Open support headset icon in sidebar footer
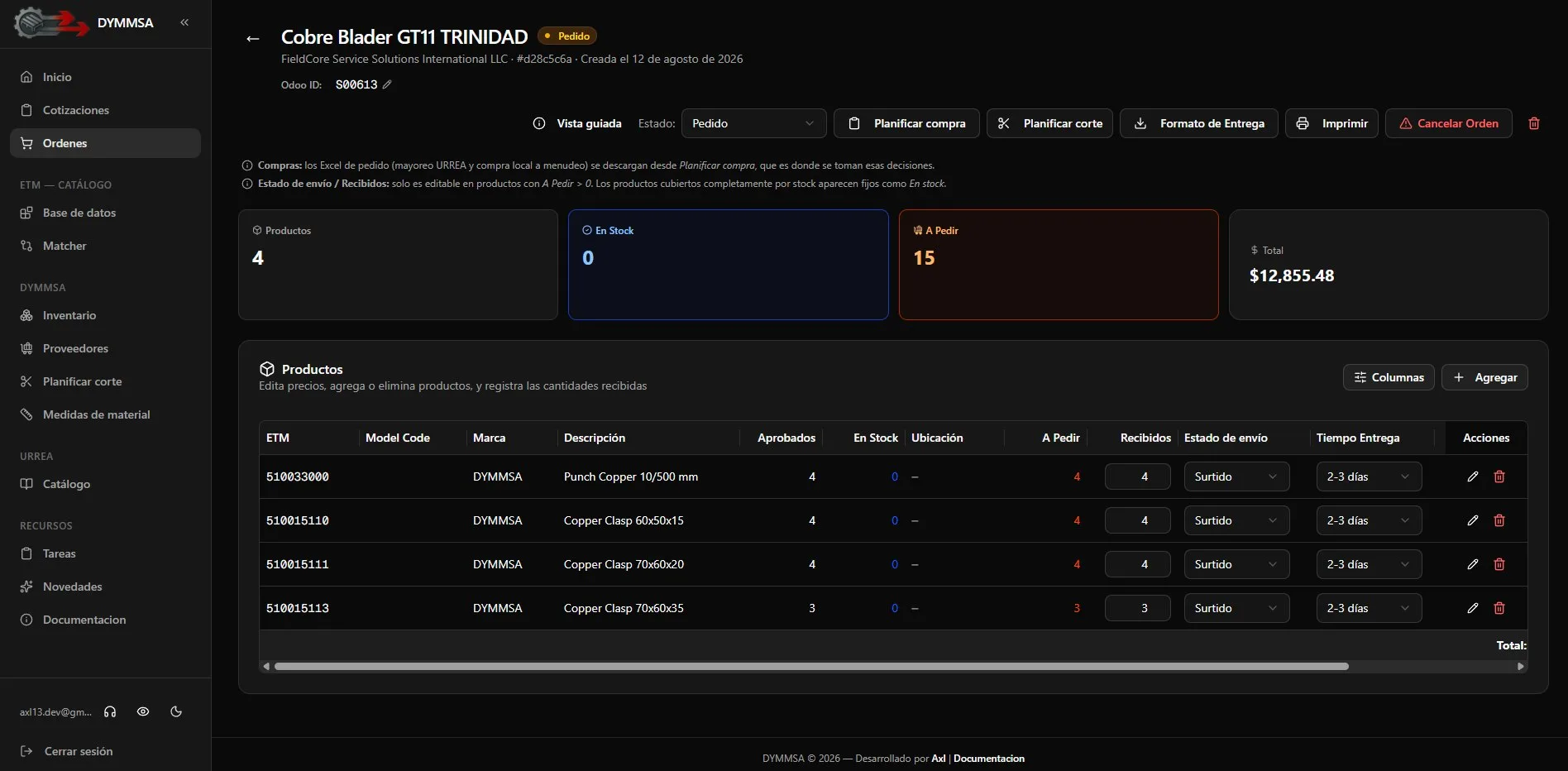Screen dimensions: 1568x771 point(110,711)
